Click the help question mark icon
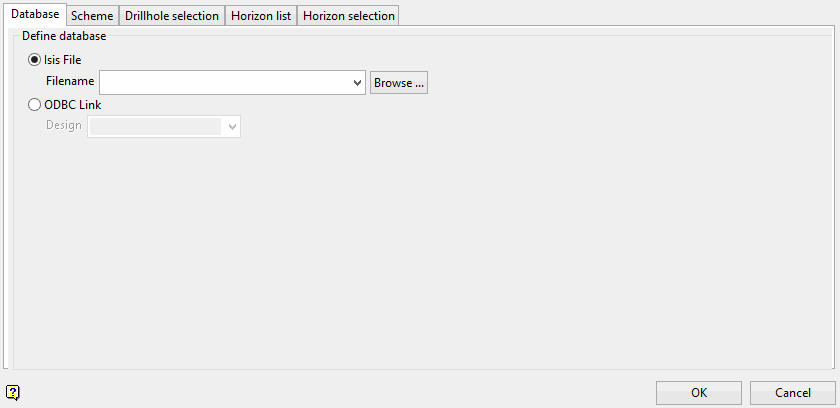Image resolution: width=840 pixels, height=408 pixels. (x=13, y=393)
